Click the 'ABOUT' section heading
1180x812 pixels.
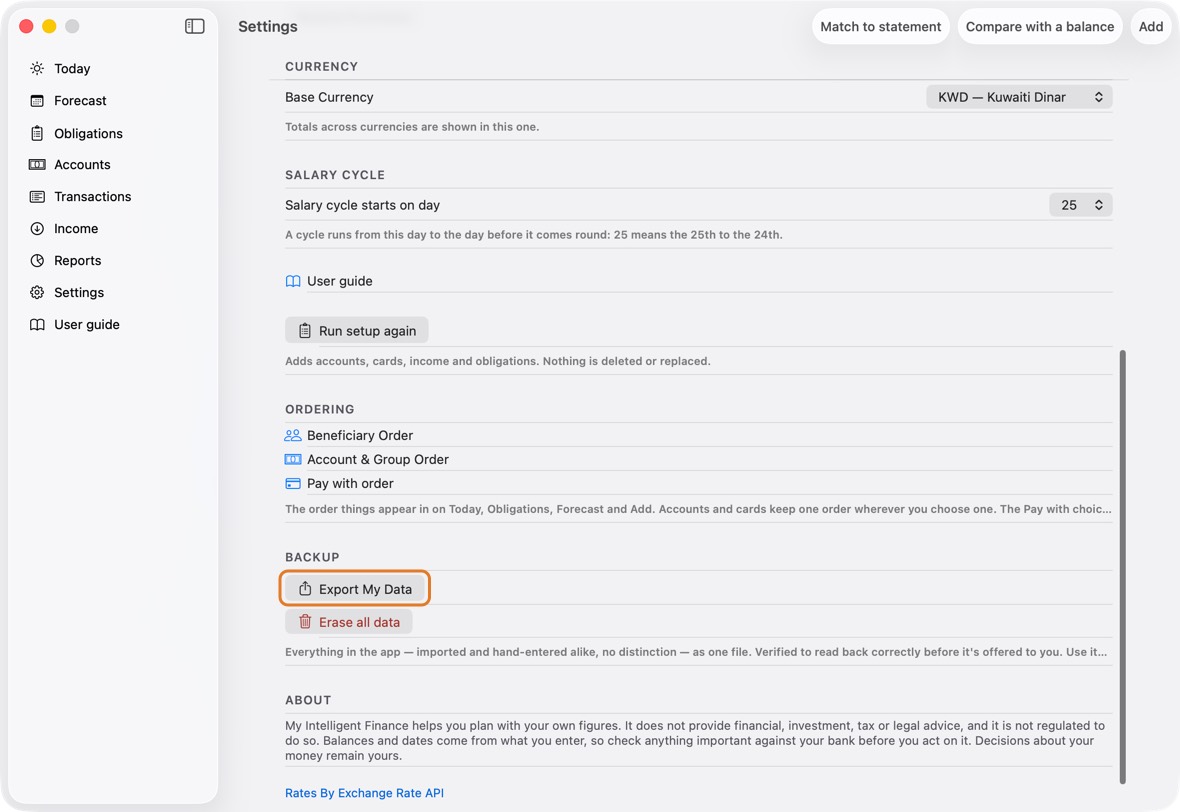(x=308, y=700)
